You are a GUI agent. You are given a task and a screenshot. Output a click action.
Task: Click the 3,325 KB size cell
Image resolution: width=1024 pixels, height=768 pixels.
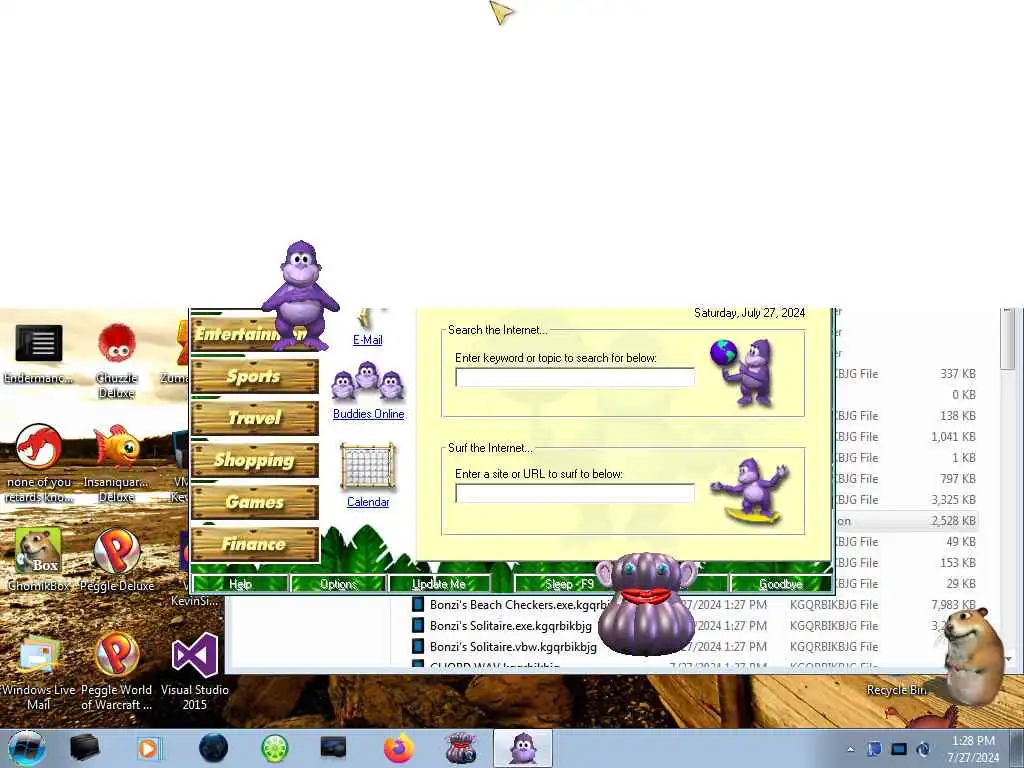[x=953, y=500]
